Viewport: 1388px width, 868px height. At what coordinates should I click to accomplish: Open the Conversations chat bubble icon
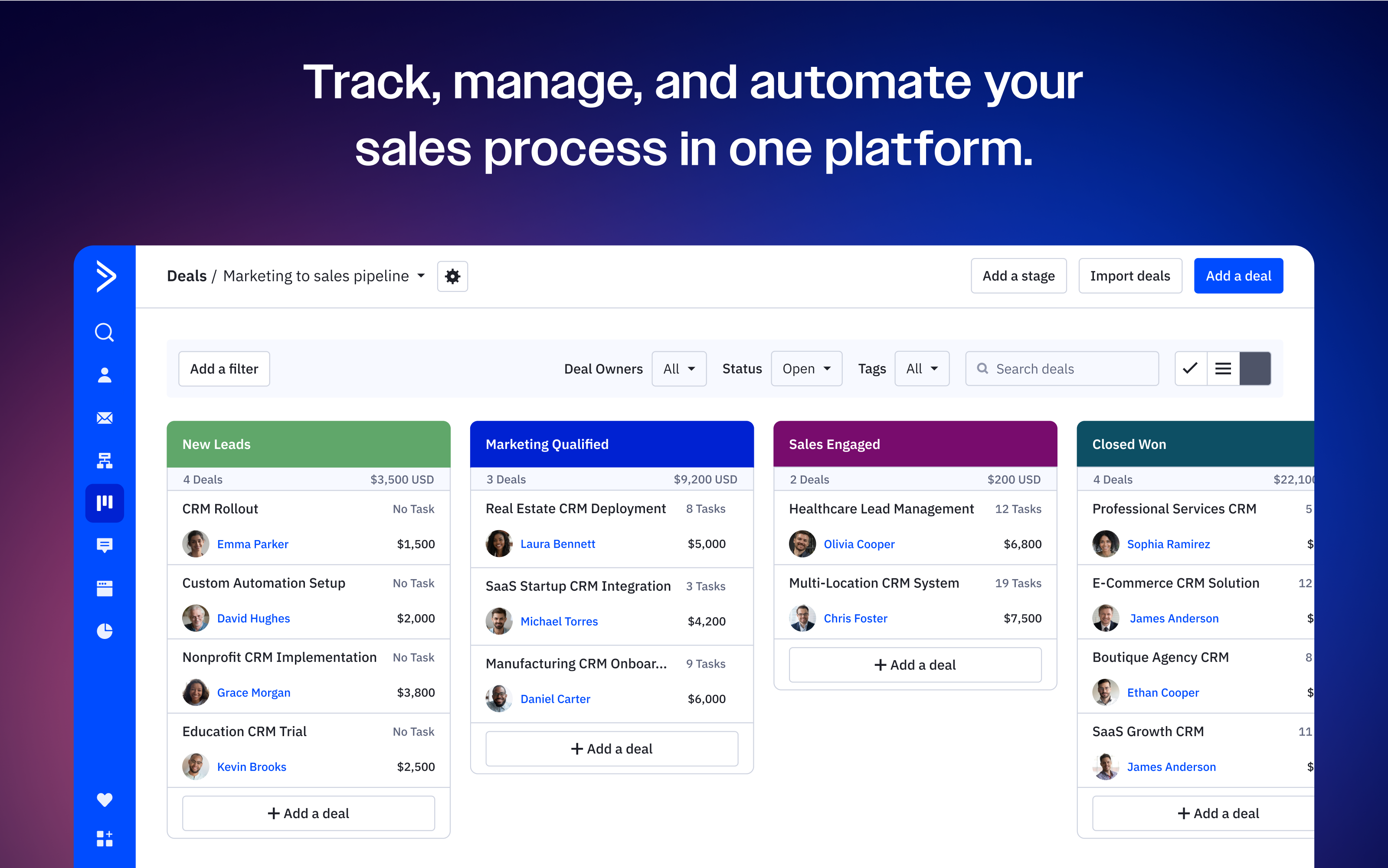pyautogui.click(x=104, y=545)
